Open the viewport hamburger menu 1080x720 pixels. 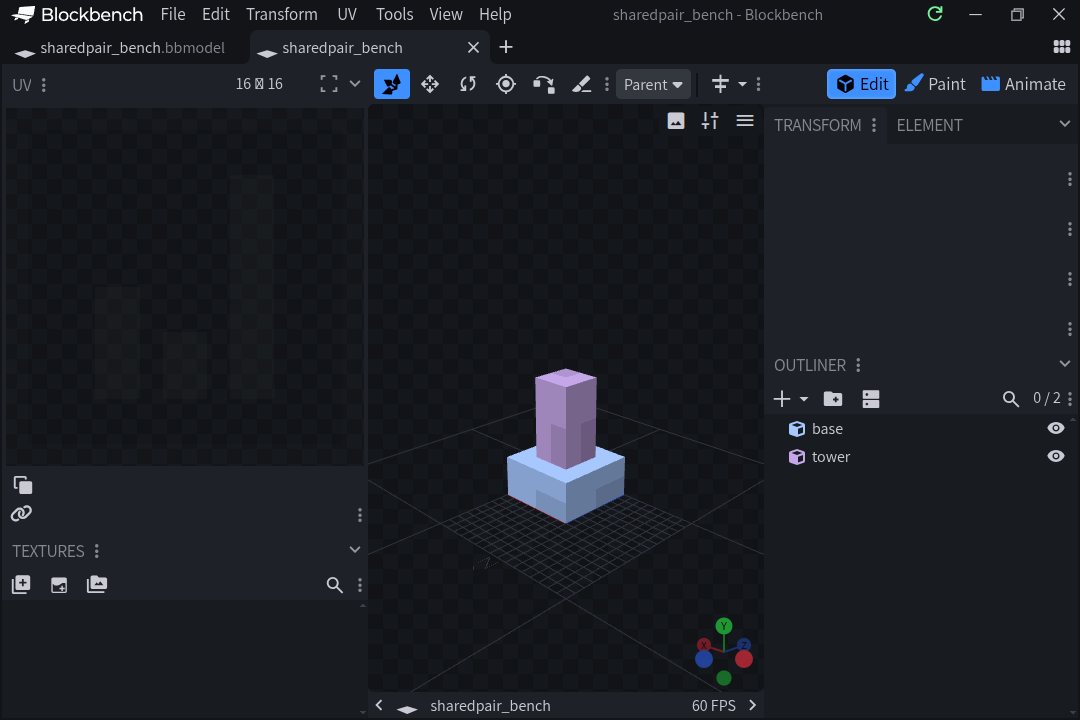745,121
